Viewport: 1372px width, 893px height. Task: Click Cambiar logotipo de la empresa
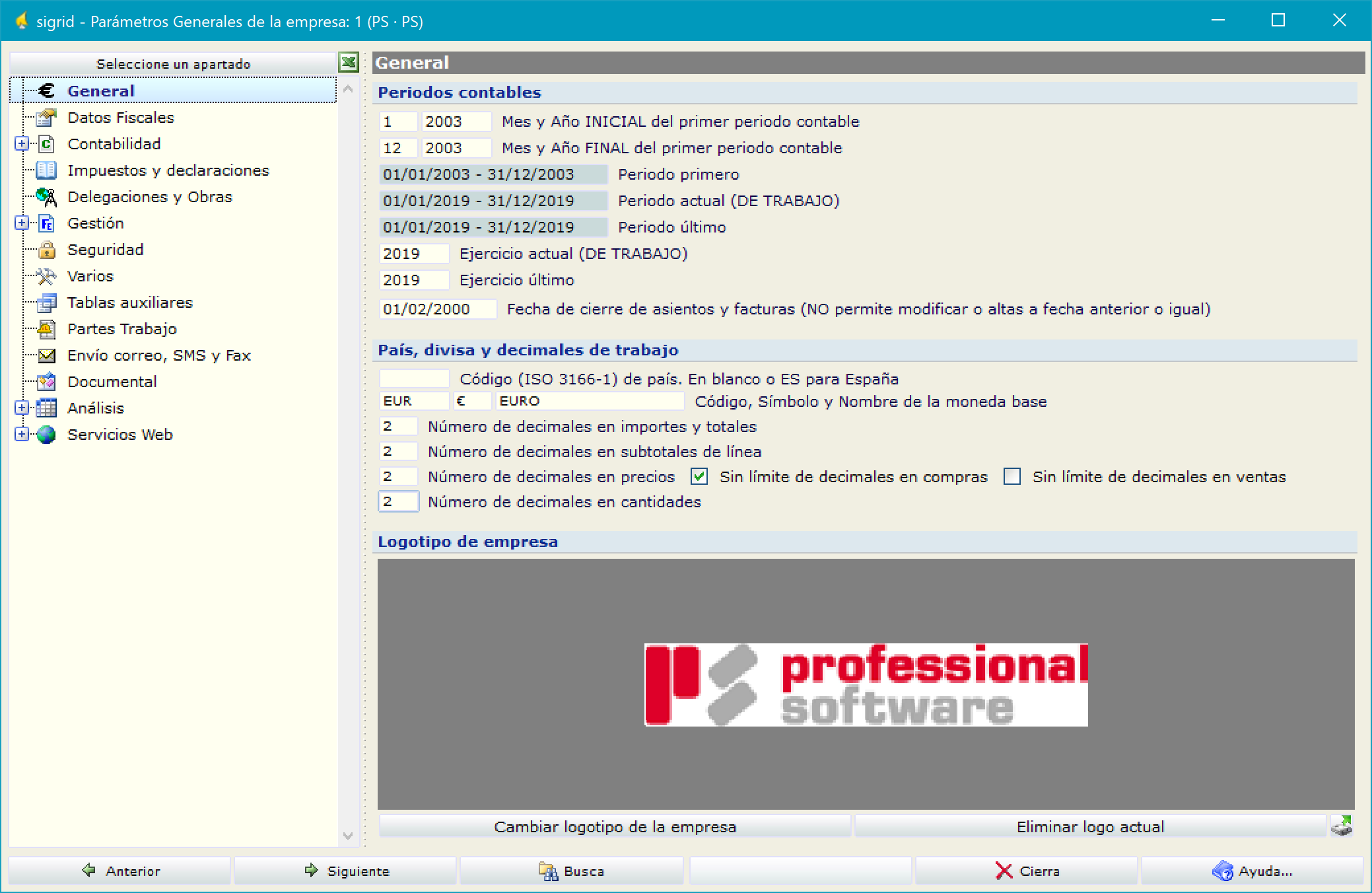615,826
